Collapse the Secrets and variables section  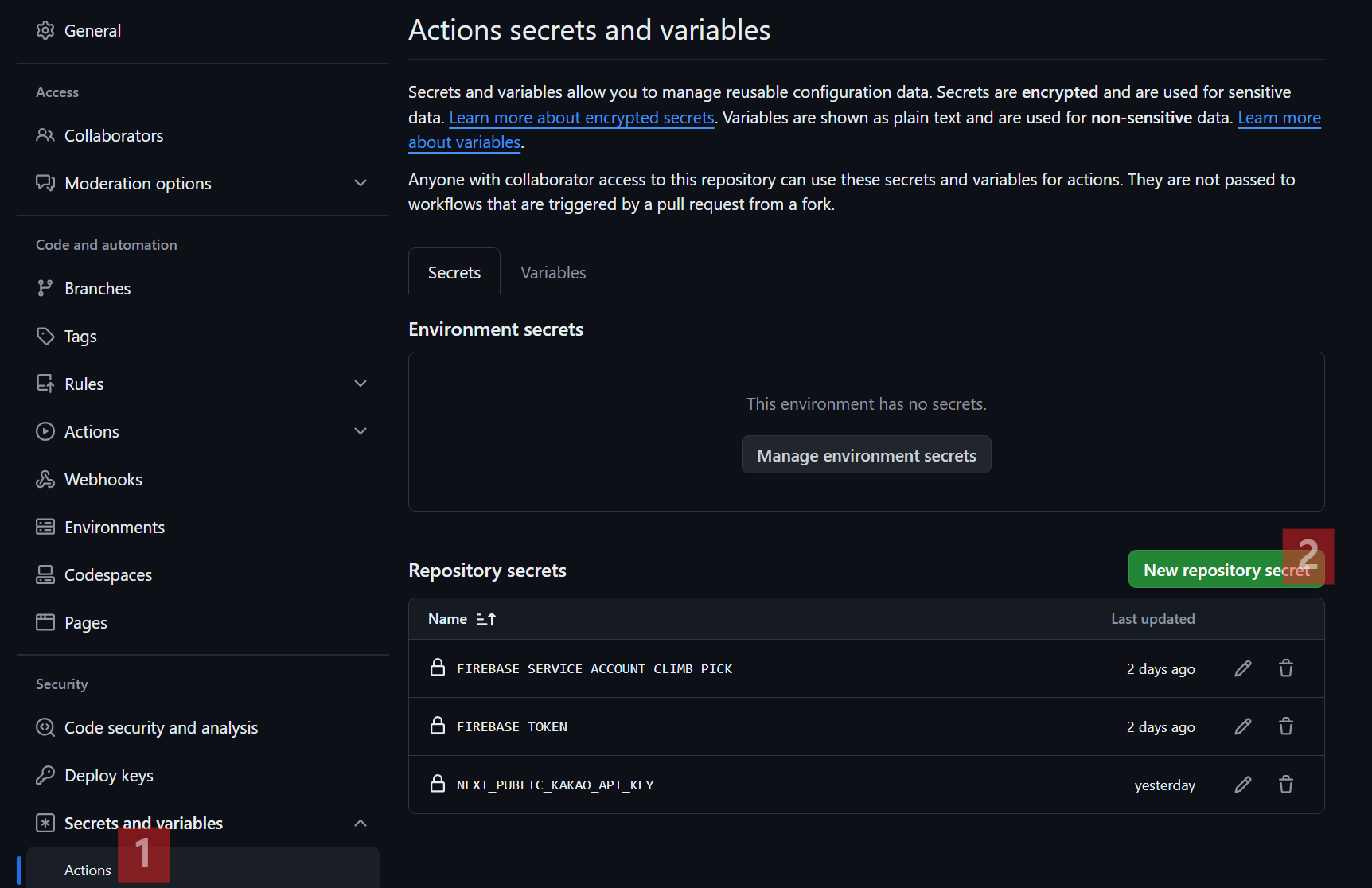361,823
